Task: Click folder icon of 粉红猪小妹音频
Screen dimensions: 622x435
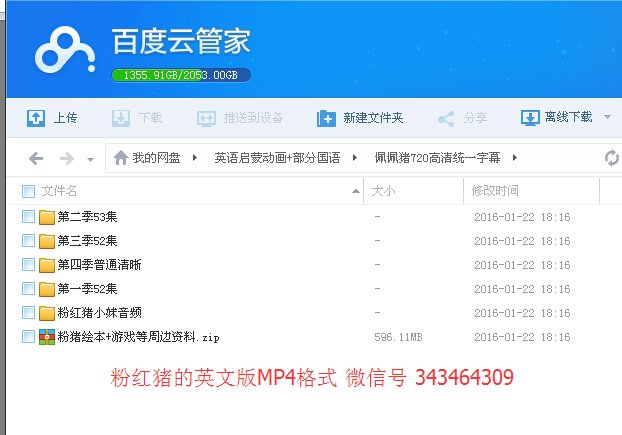Action: 47,313
